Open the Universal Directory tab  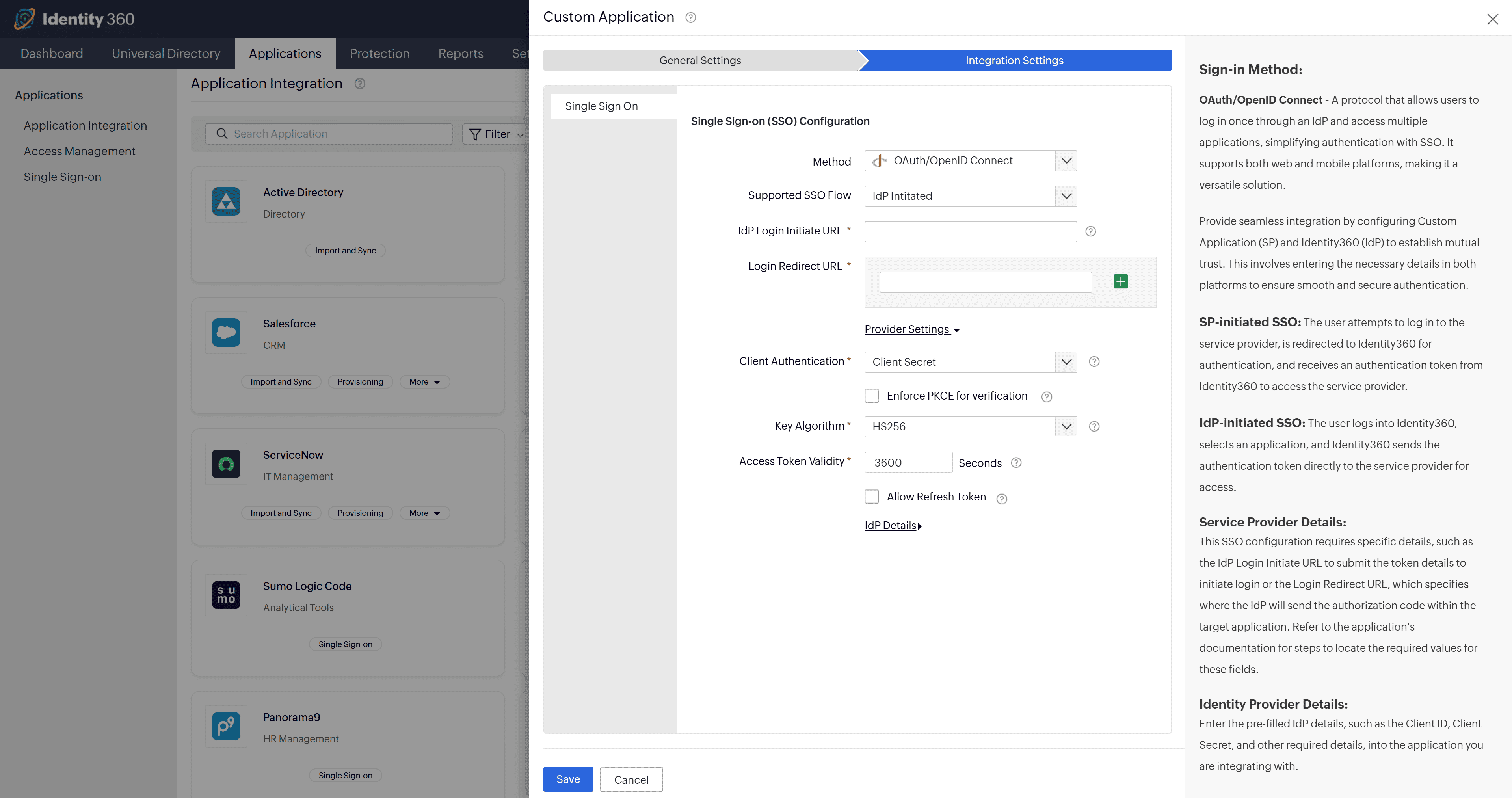[x=166, y=54]
